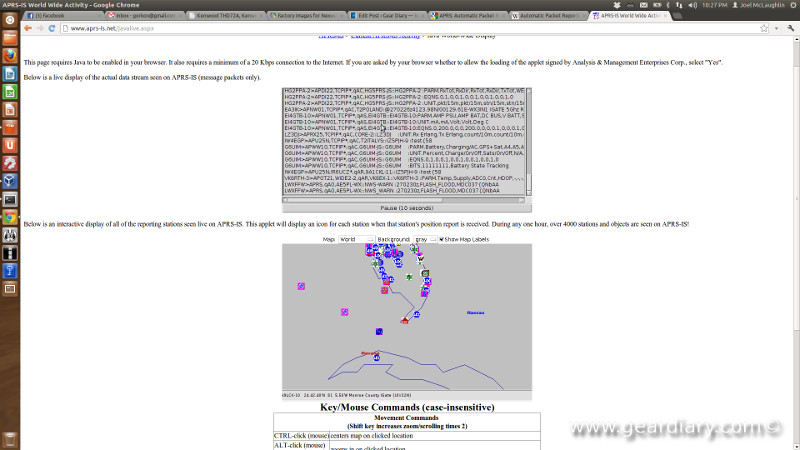
Task: Click the data stream vertical scrollbar
Action: [x=529, y=141]
